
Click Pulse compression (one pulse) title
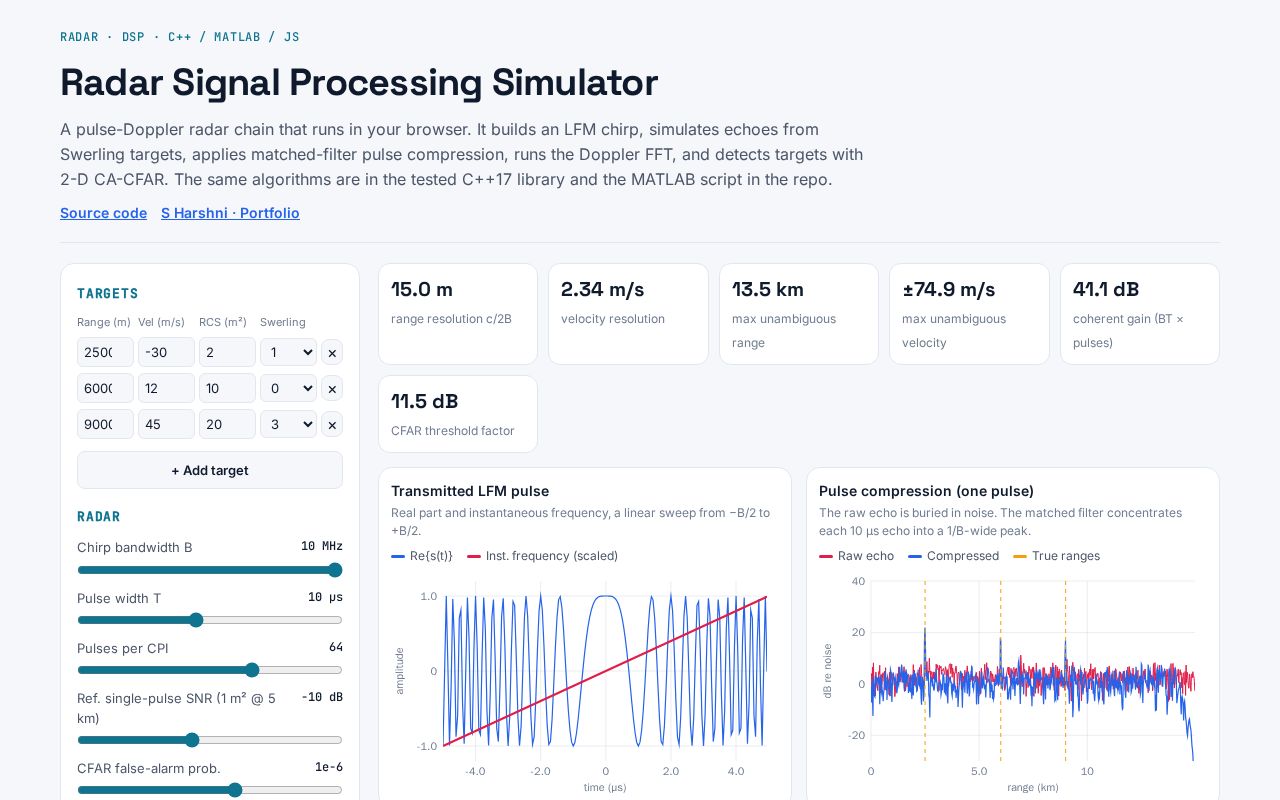(926, 491)
